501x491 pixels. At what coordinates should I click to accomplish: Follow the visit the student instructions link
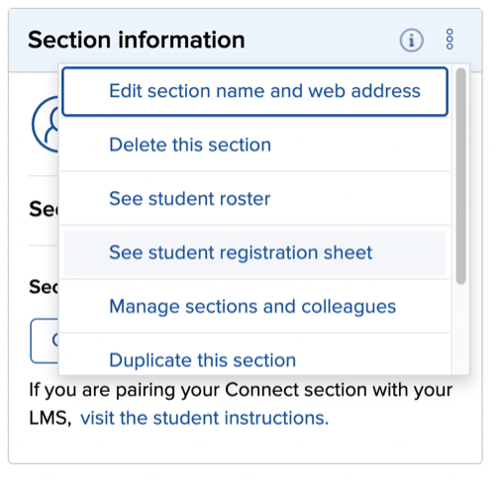pyautogui.click(x=204, y=418)
